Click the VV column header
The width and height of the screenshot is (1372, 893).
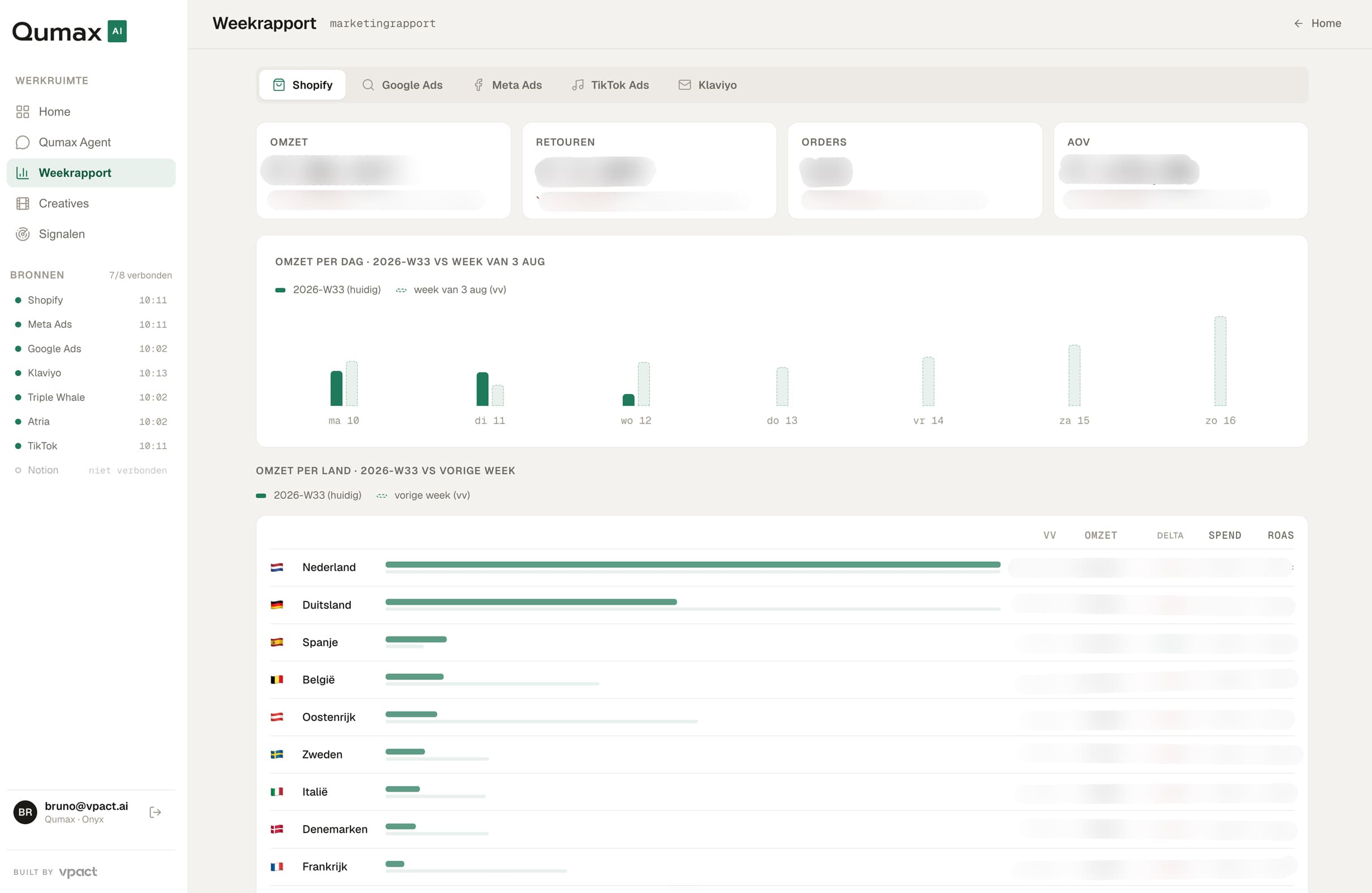tap(1049, 535)
